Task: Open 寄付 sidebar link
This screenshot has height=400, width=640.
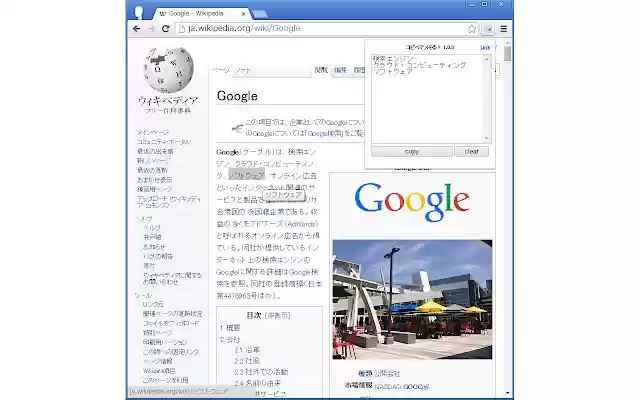Action: point(149,265)
